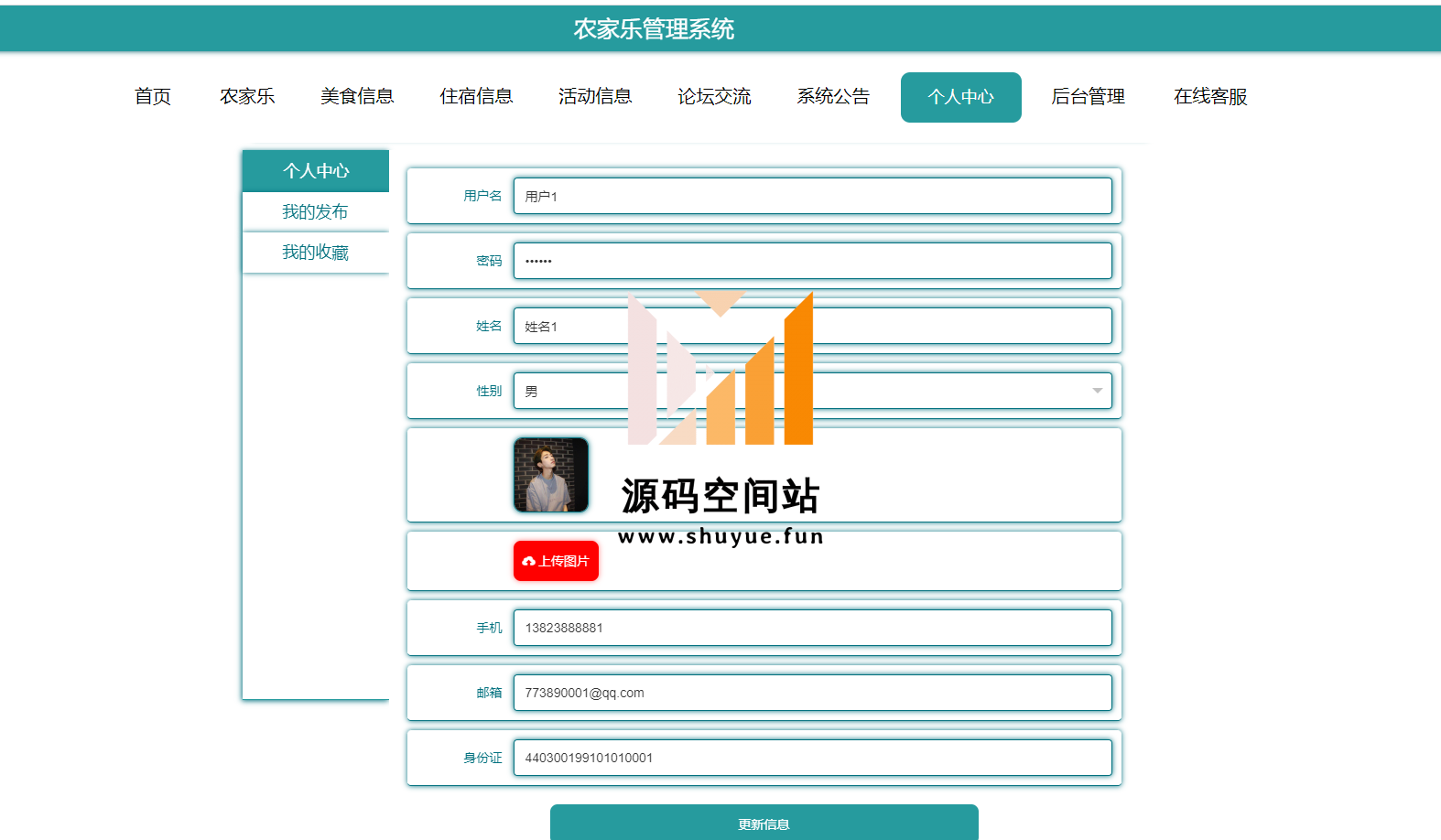Focus the 手机 phone number field

point(813,628)
